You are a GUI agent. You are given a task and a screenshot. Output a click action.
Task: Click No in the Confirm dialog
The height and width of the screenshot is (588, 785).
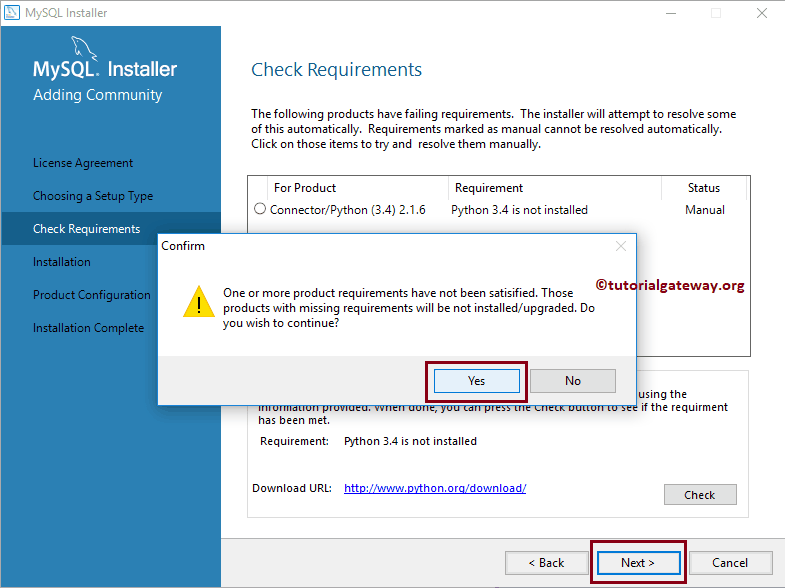tap(573, 381)
